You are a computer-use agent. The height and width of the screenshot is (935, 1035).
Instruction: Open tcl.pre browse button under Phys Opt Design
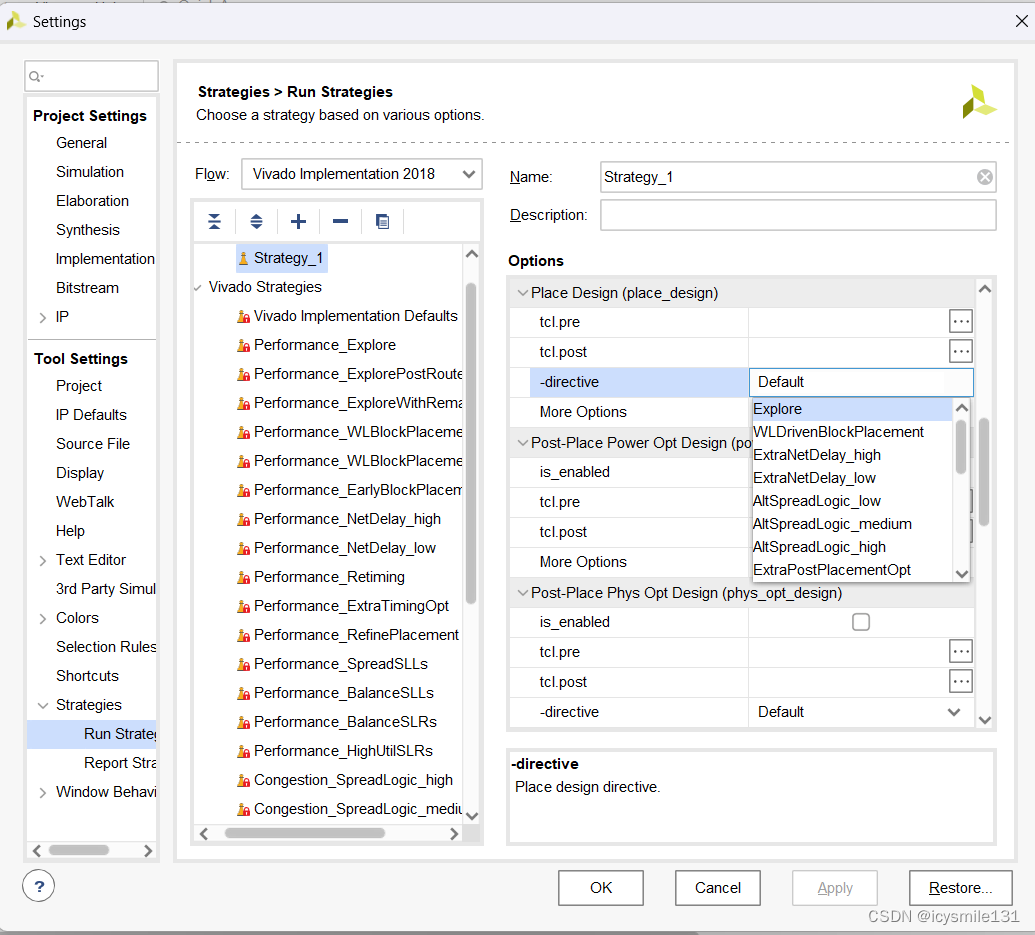(x=960, y=652)
